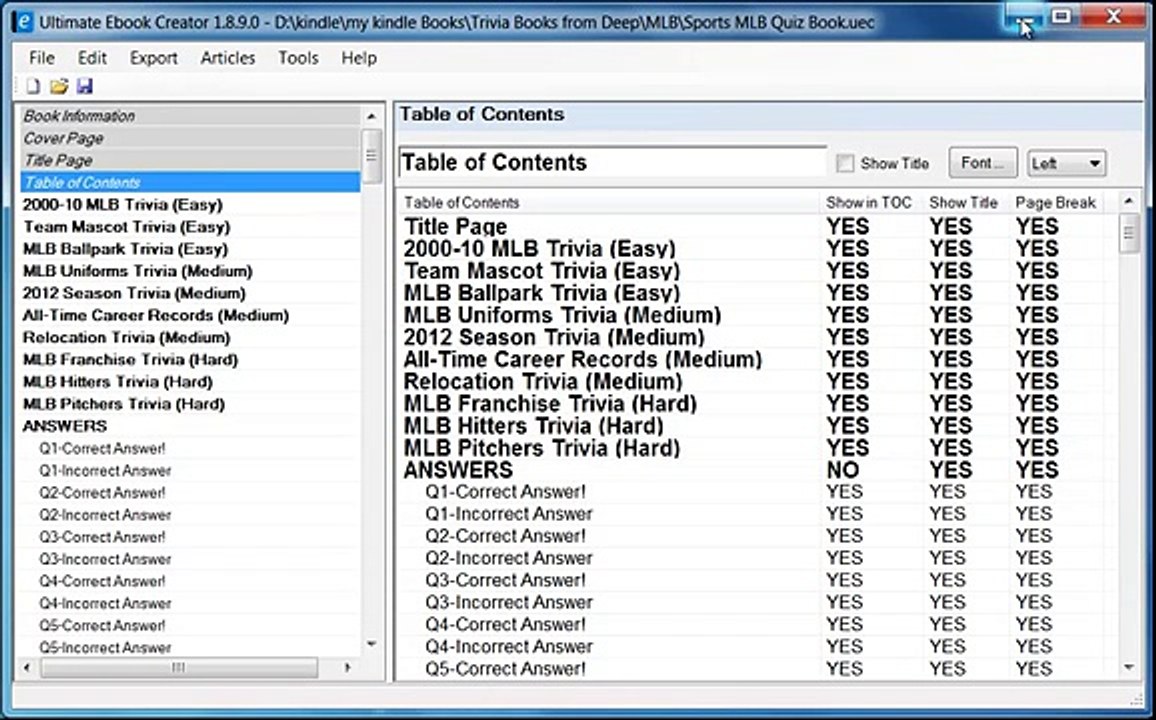Select 2012 Season Trivia (Medium) in the left list

pos(191,293)
